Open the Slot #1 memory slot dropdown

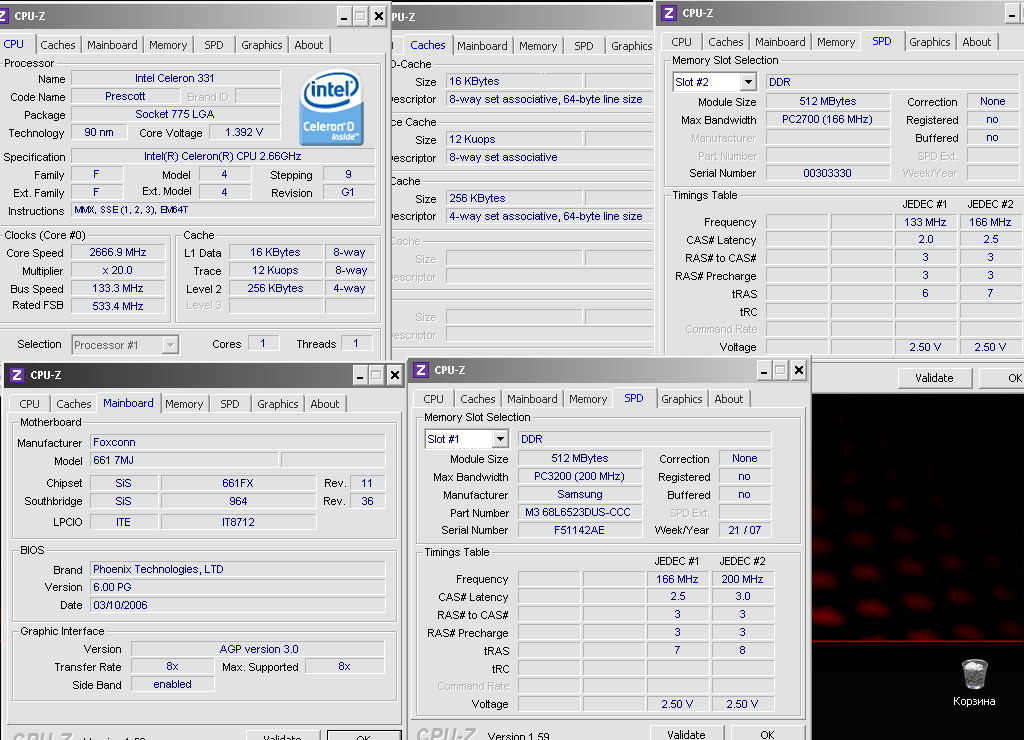point(500,439)
